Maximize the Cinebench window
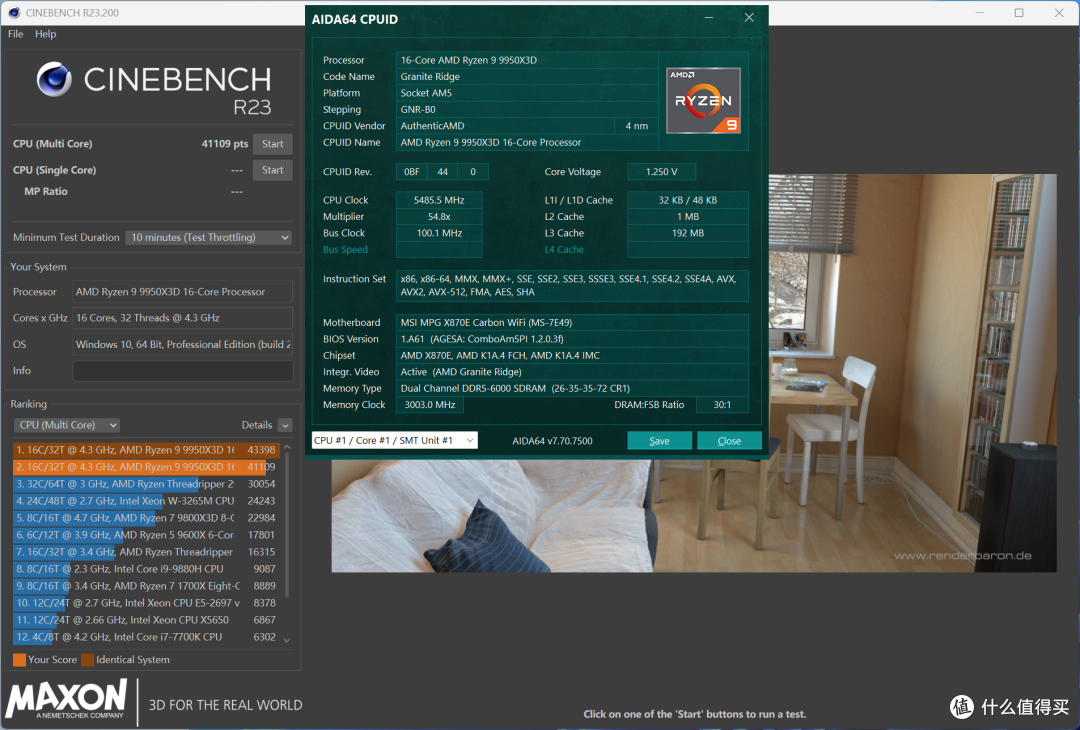 [1019, 12]
